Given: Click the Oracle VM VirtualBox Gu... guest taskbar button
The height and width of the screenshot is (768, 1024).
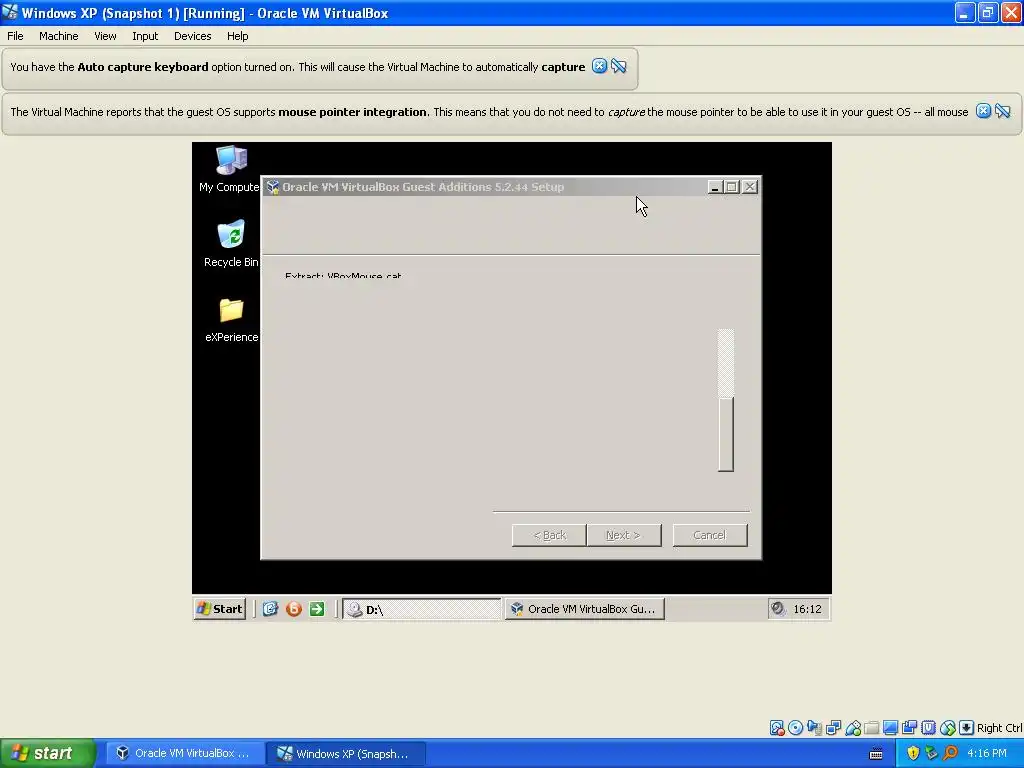Looking at the screenshot, I should tap(584, 609).
